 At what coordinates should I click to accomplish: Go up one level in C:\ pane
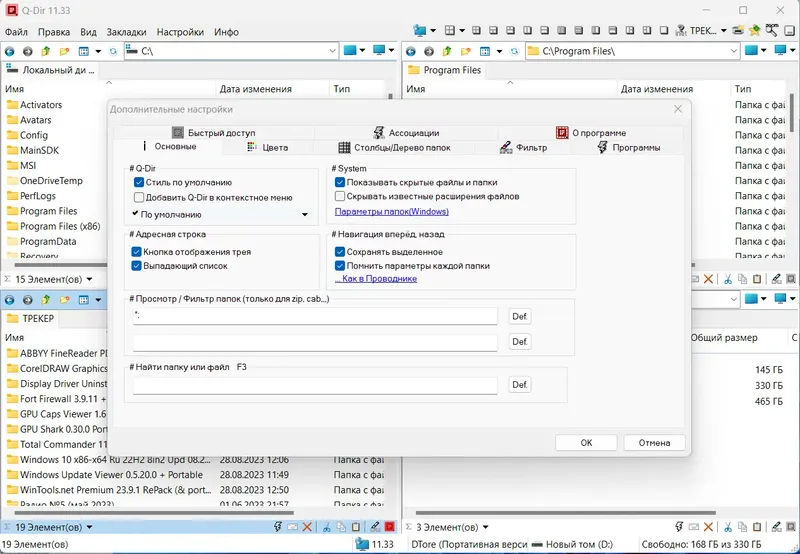(46, 51)
